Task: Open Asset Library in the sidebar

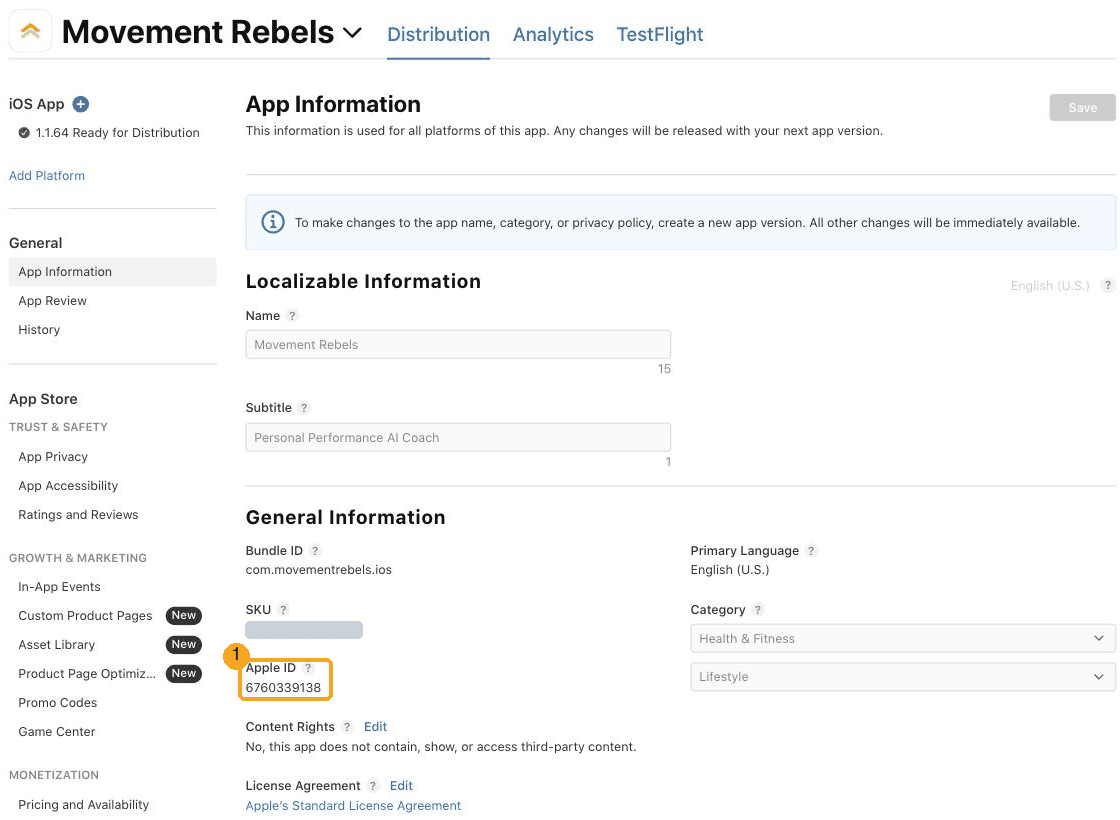Action: [x=56, y=645]
